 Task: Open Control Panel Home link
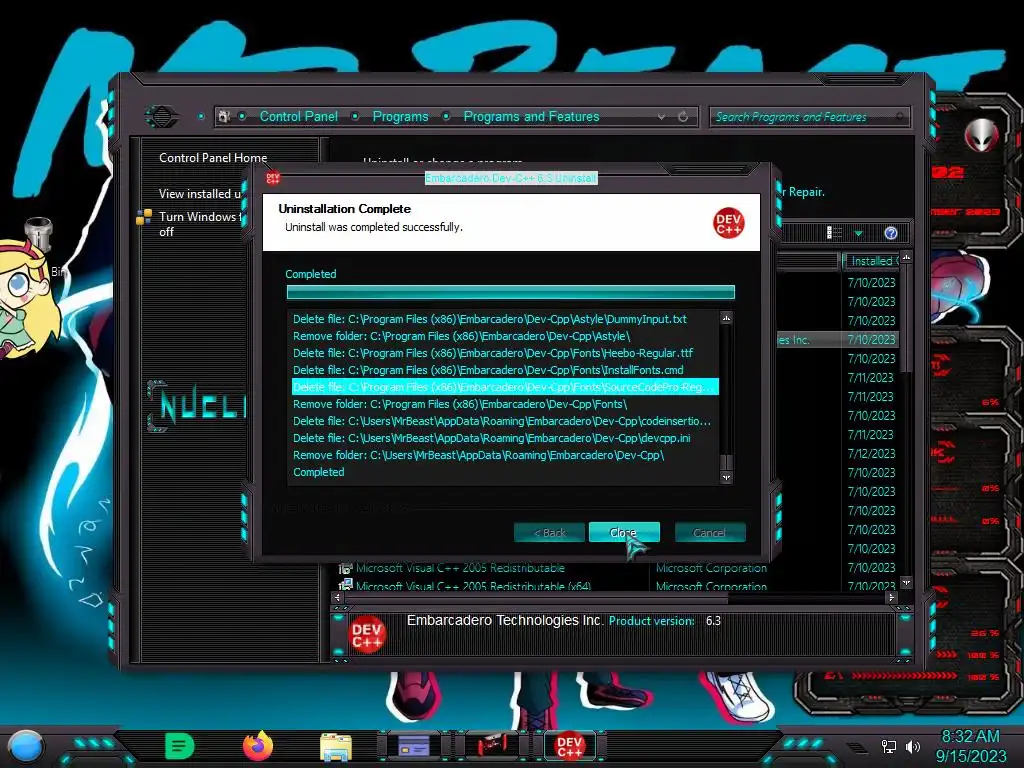pyautogui.click(x=213, y=157)
